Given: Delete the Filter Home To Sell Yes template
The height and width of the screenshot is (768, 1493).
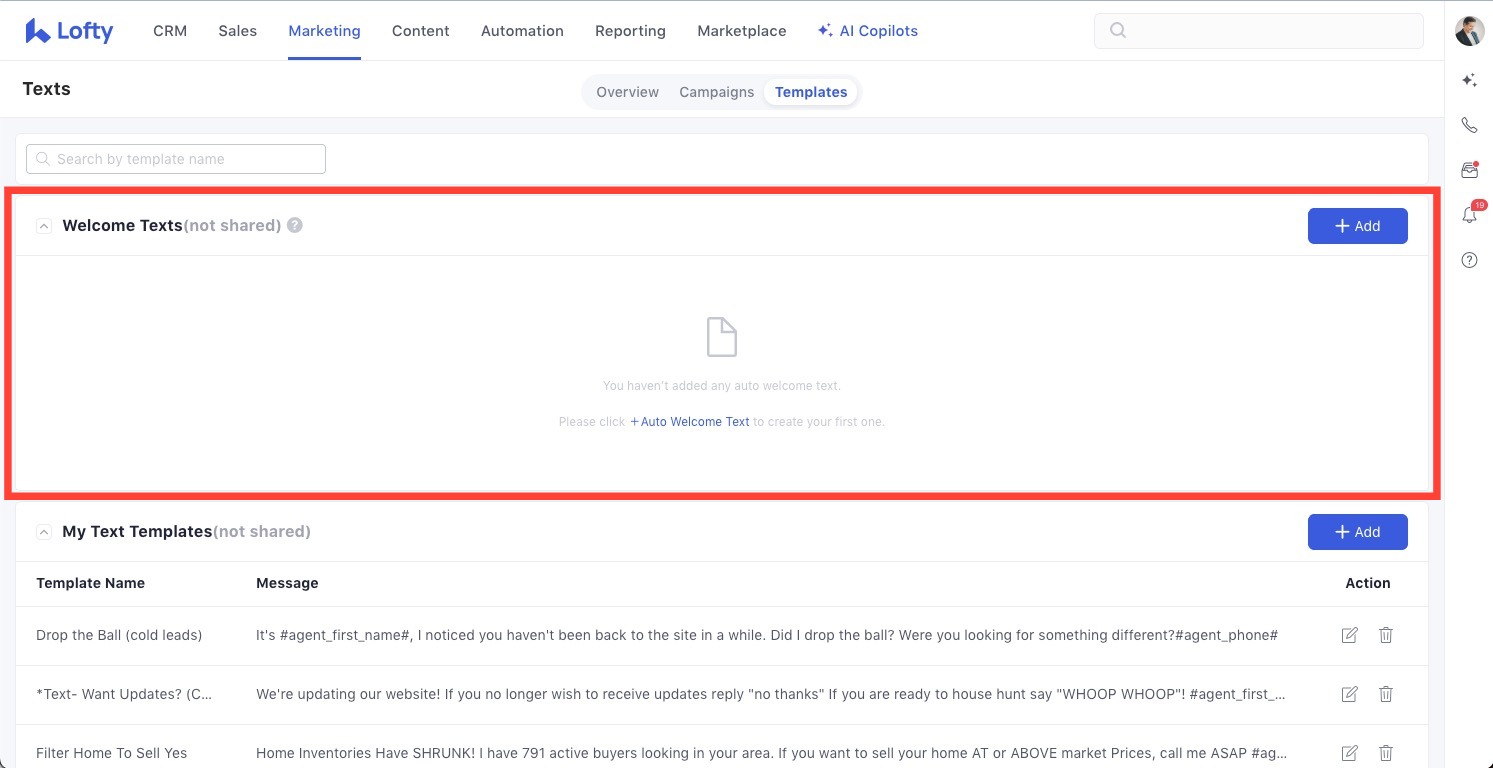Looking at the screenshot, I should pos(1385,753).
